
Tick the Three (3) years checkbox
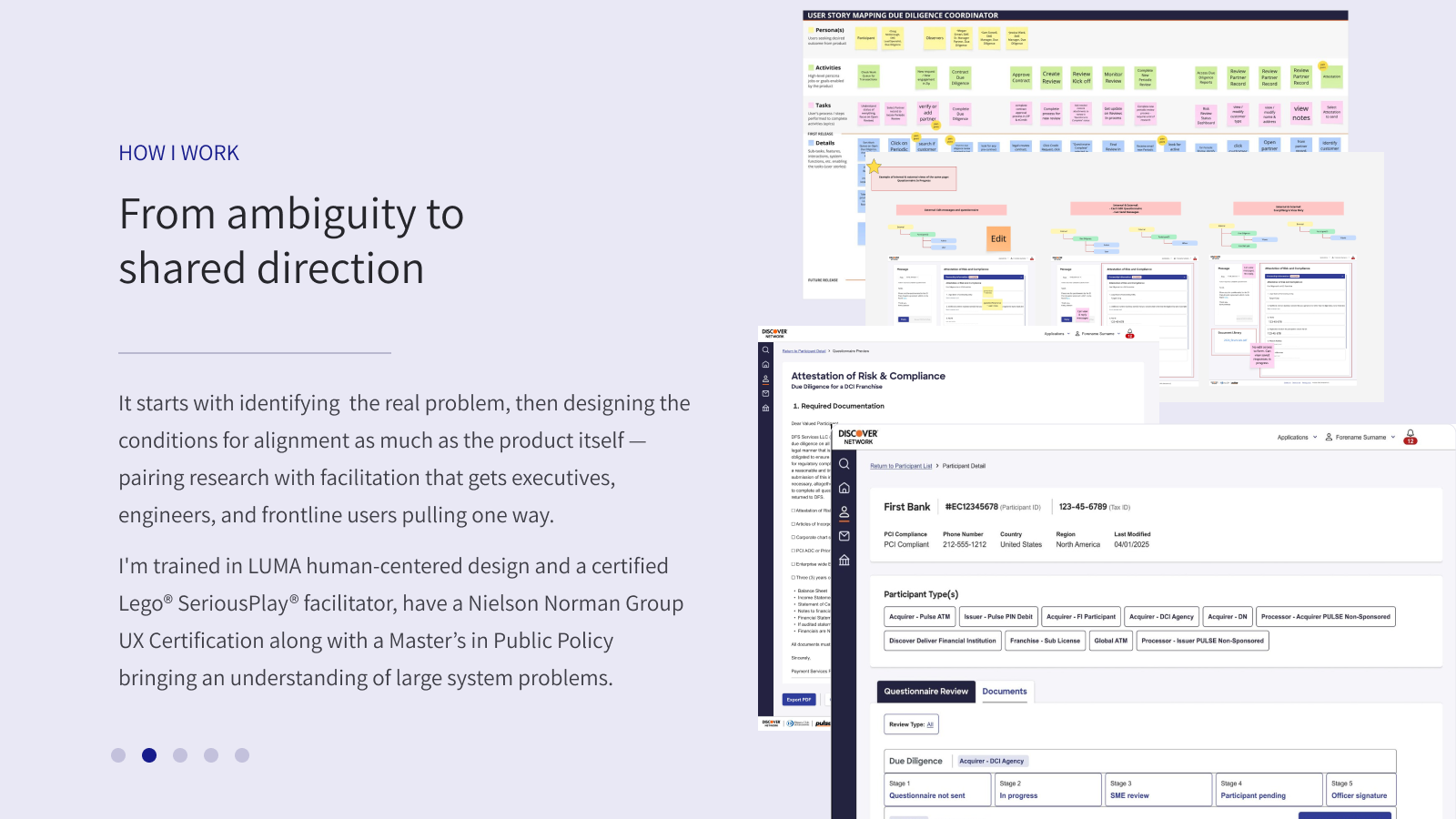coord(793,578)
